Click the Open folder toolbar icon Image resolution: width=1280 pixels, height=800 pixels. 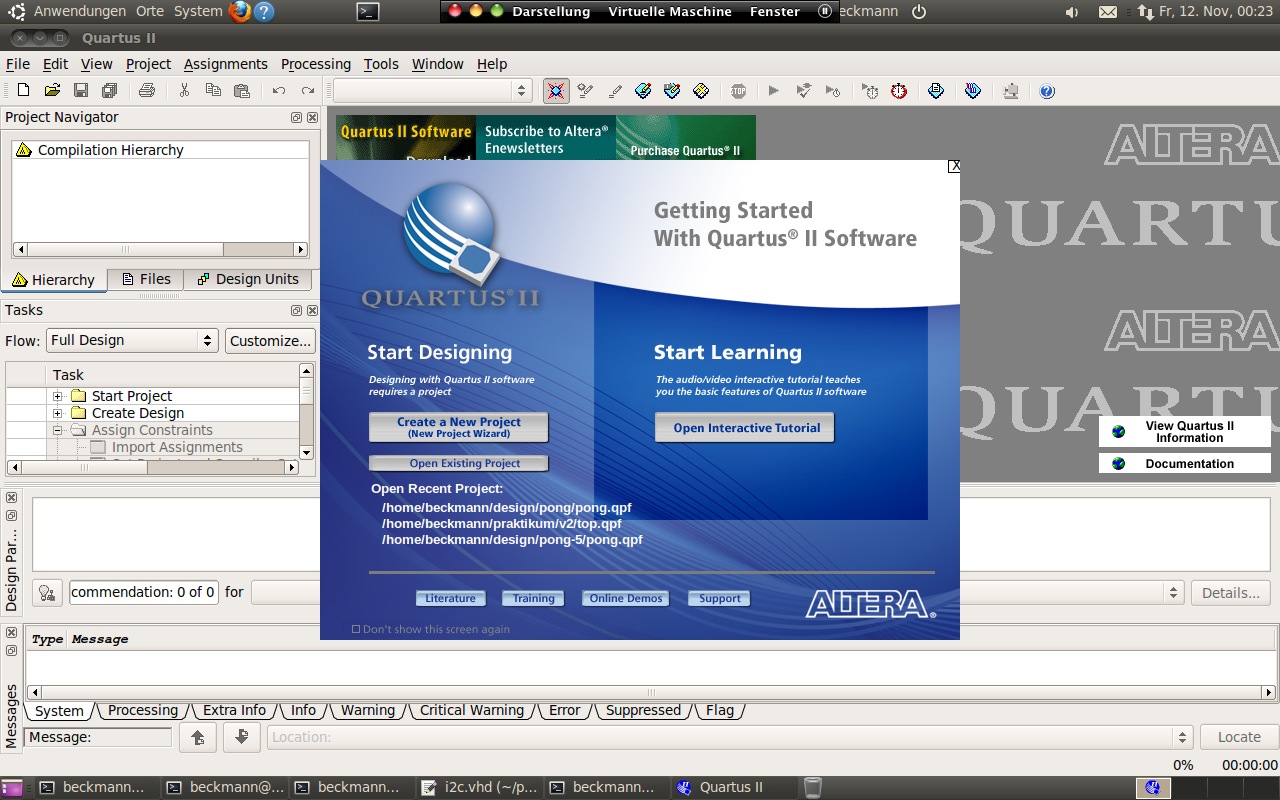click(x=52, y=91)
